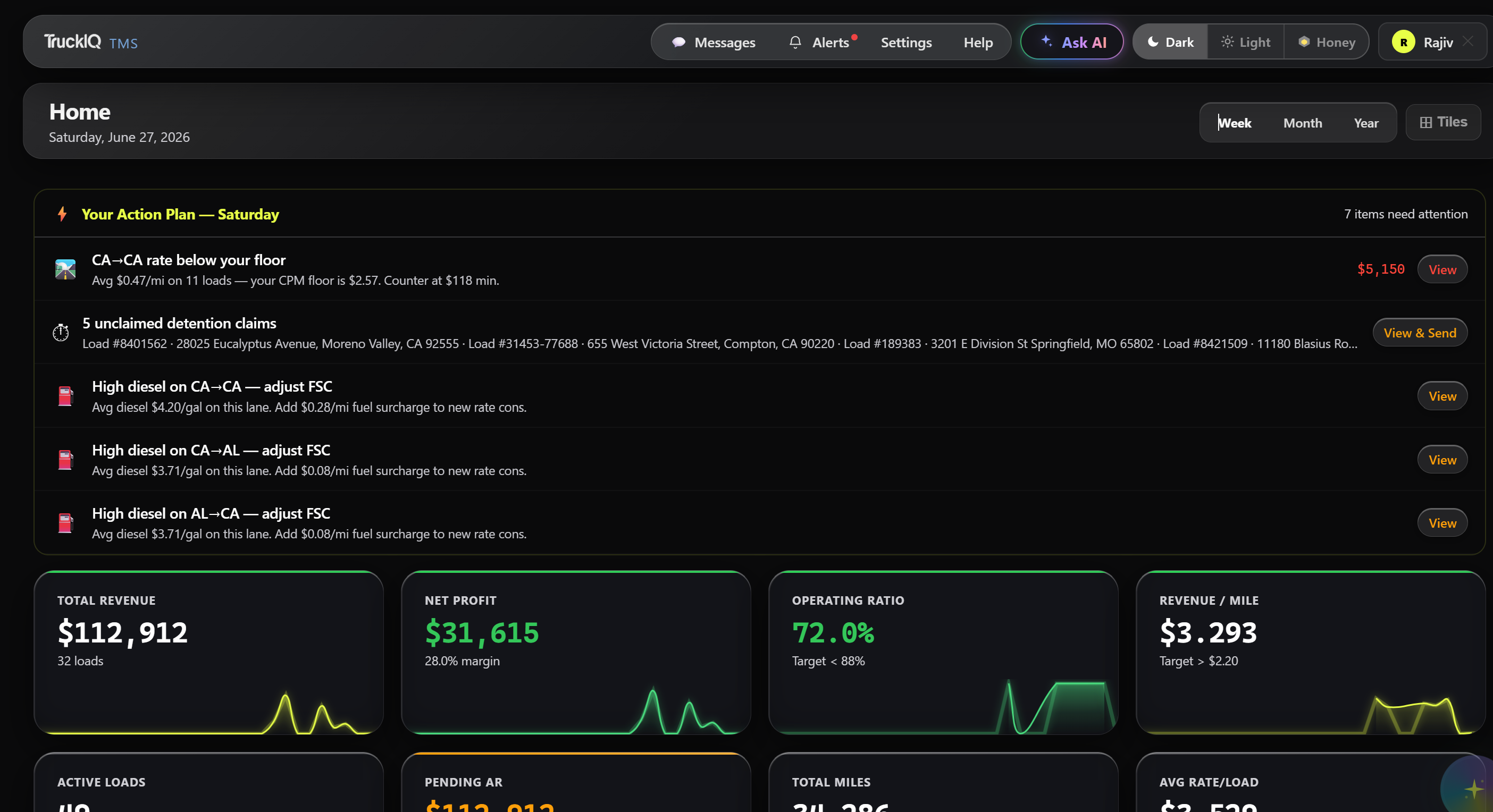Screen dimensions: 1493x812
Task: Click the Operating Ratio sparkline chart
Action: 943,706
